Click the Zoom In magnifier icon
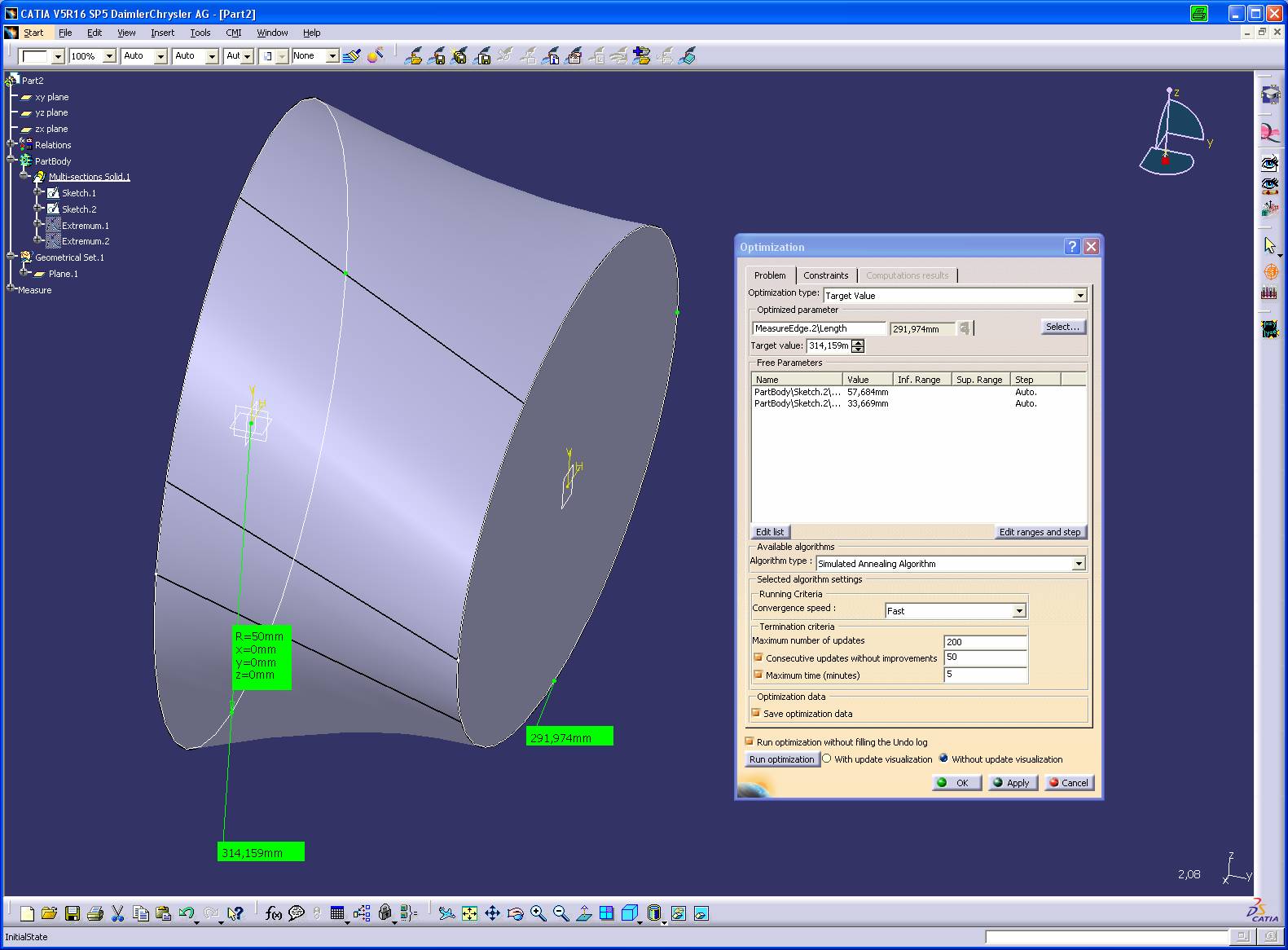1288x950 pixels. pos(538,913)
